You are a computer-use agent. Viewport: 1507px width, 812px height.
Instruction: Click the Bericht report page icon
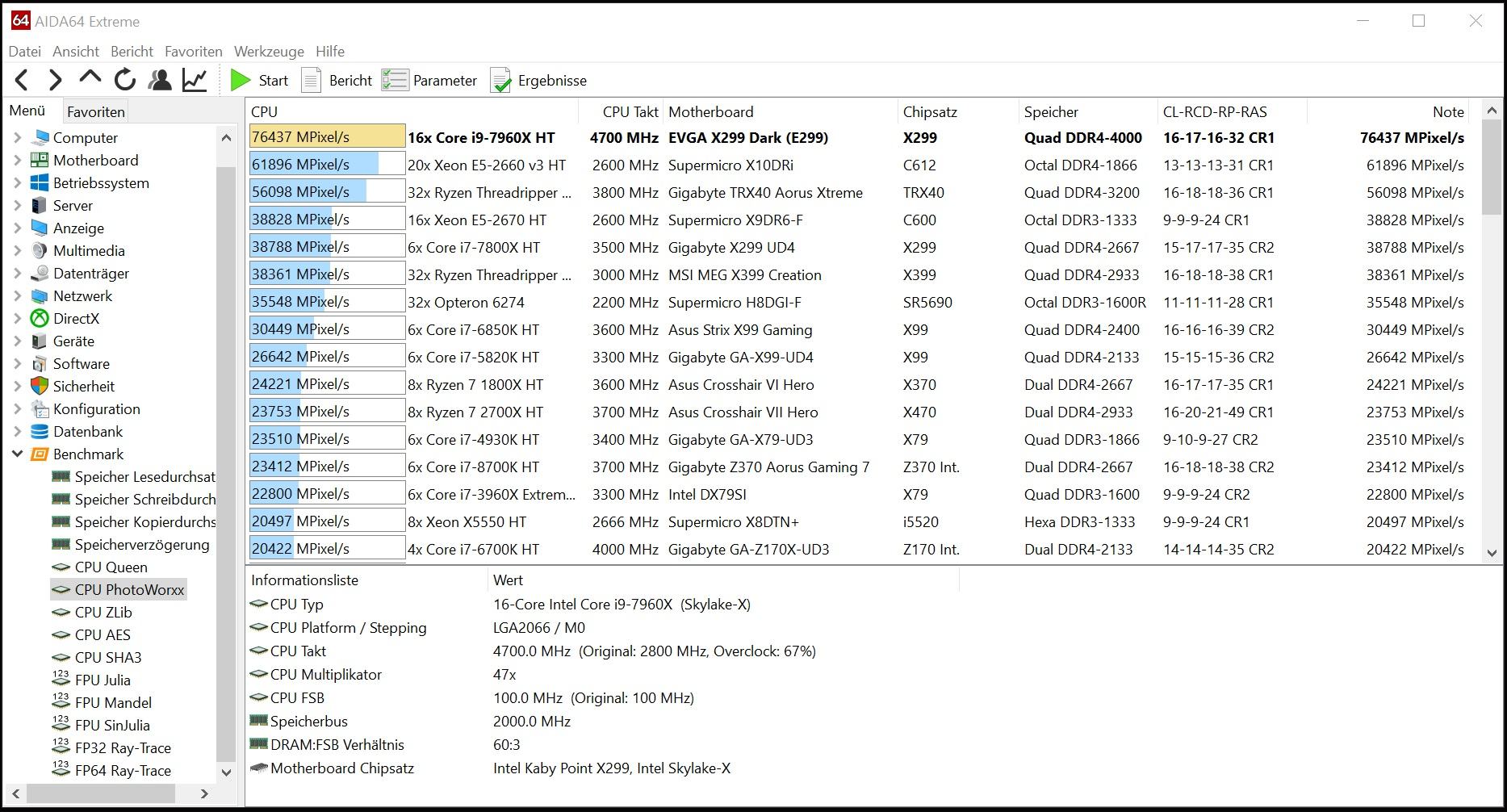coord(311,80)
